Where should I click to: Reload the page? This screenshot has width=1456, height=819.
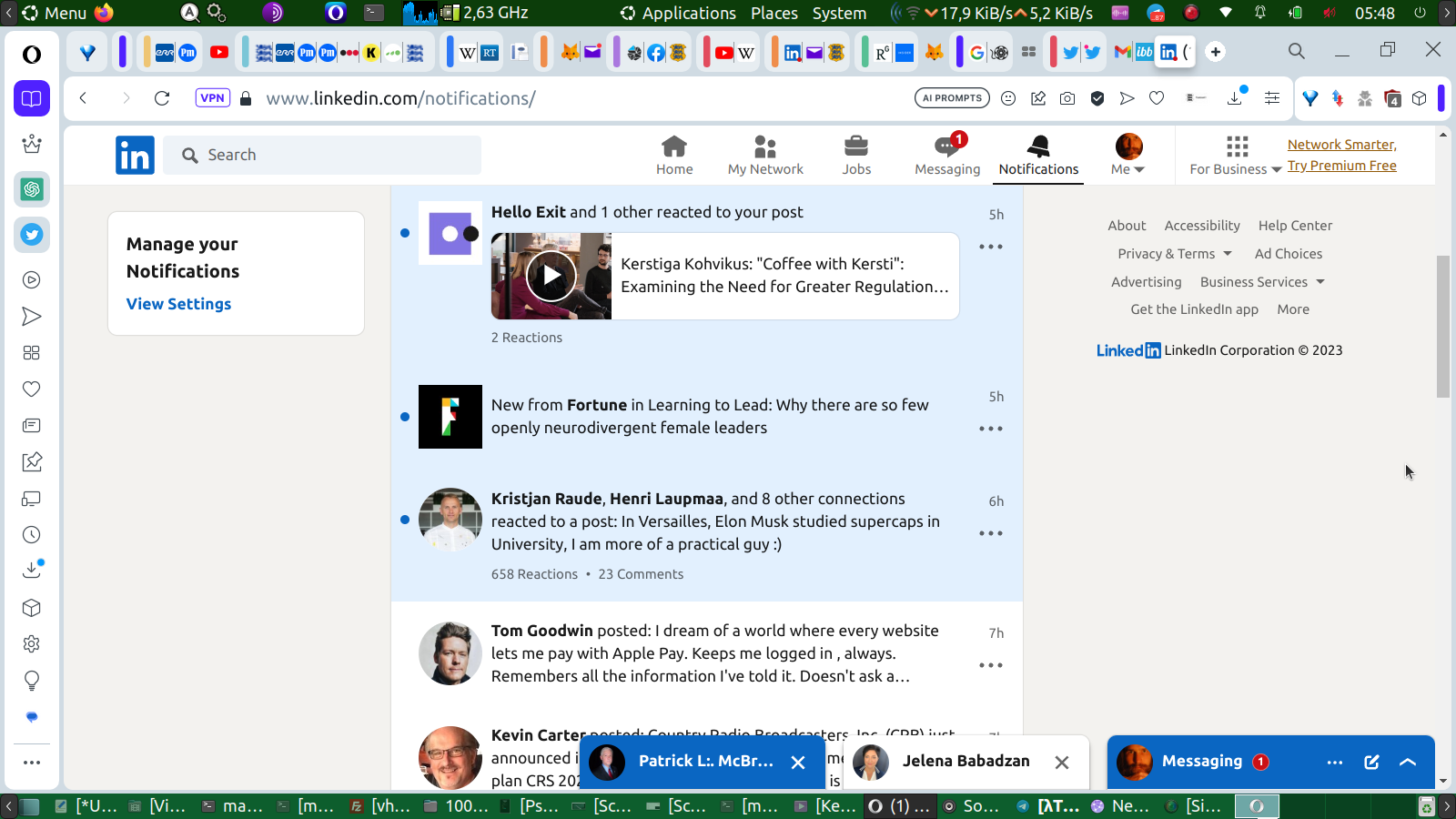[x=162, y=98]
